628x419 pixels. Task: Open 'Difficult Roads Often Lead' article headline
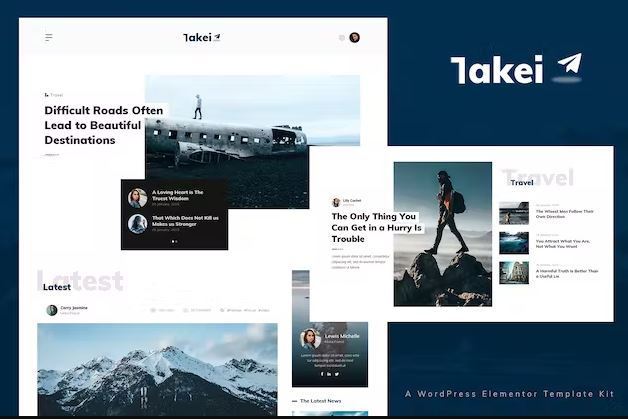click(103, 125)
